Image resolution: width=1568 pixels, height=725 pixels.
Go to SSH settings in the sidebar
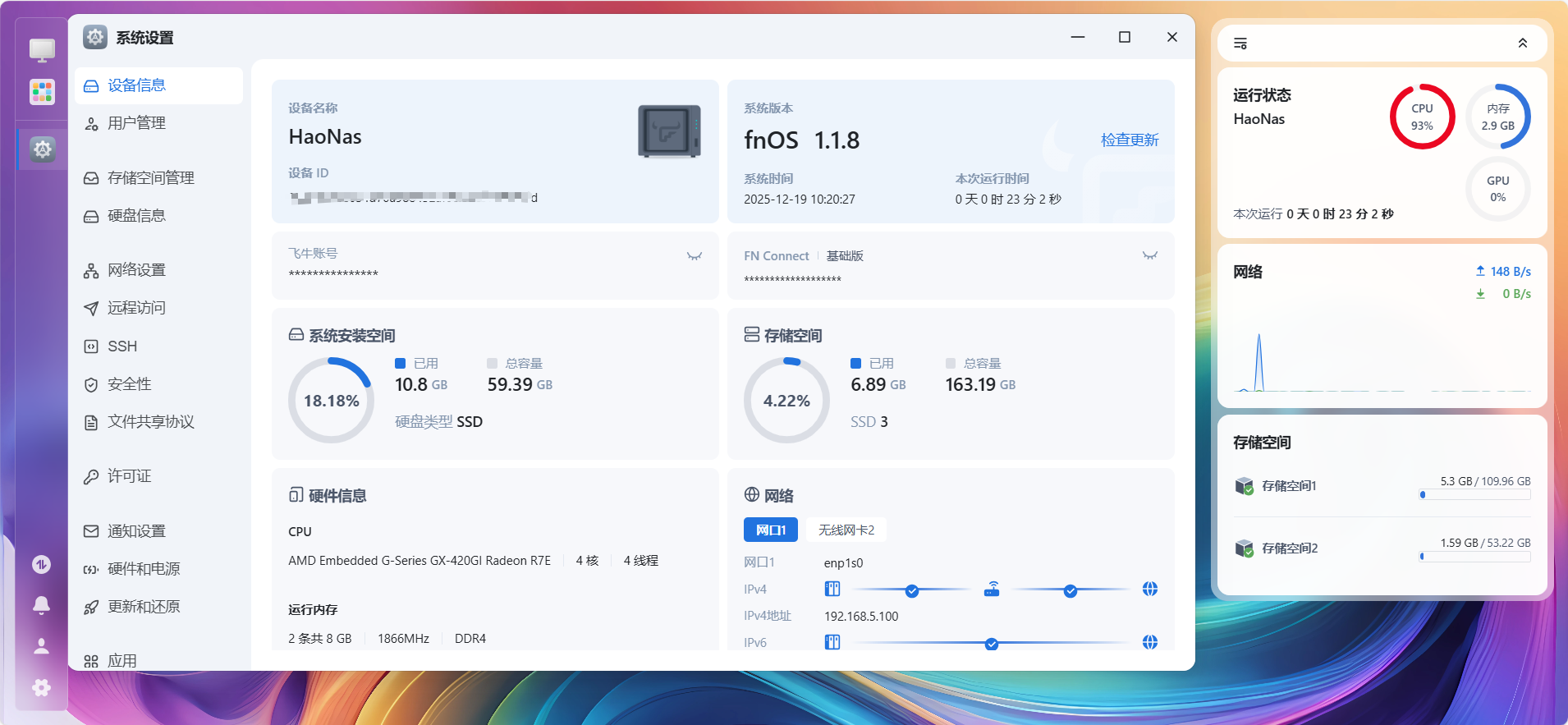(x=122, y=346)
